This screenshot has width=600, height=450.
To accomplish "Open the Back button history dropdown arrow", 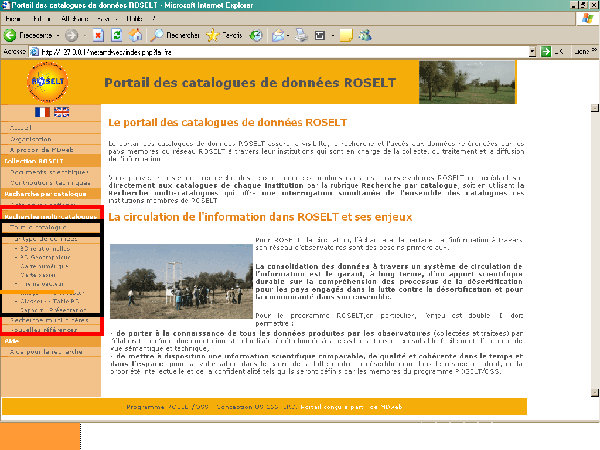I will point(58,36).
